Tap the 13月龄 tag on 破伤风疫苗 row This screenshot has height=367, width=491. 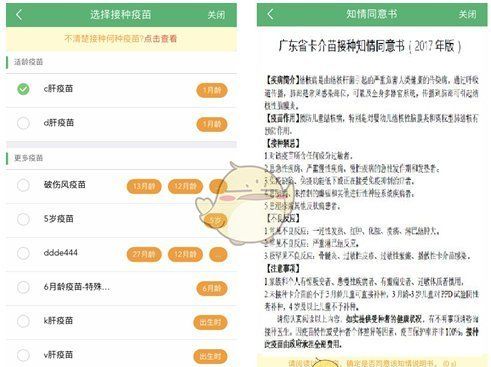point(144,186)
